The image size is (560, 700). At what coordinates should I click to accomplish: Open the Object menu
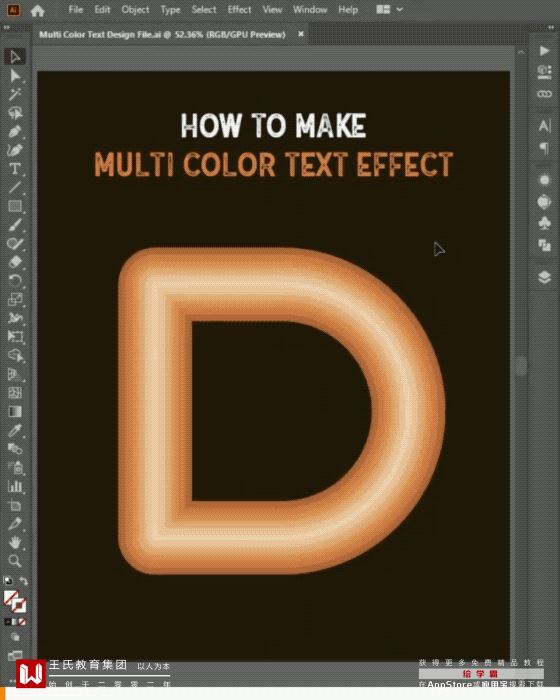click(135, 9)
